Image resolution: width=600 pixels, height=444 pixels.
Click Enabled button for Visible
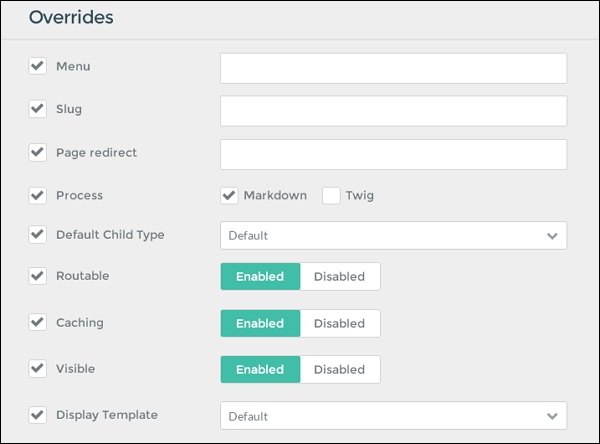260,369
